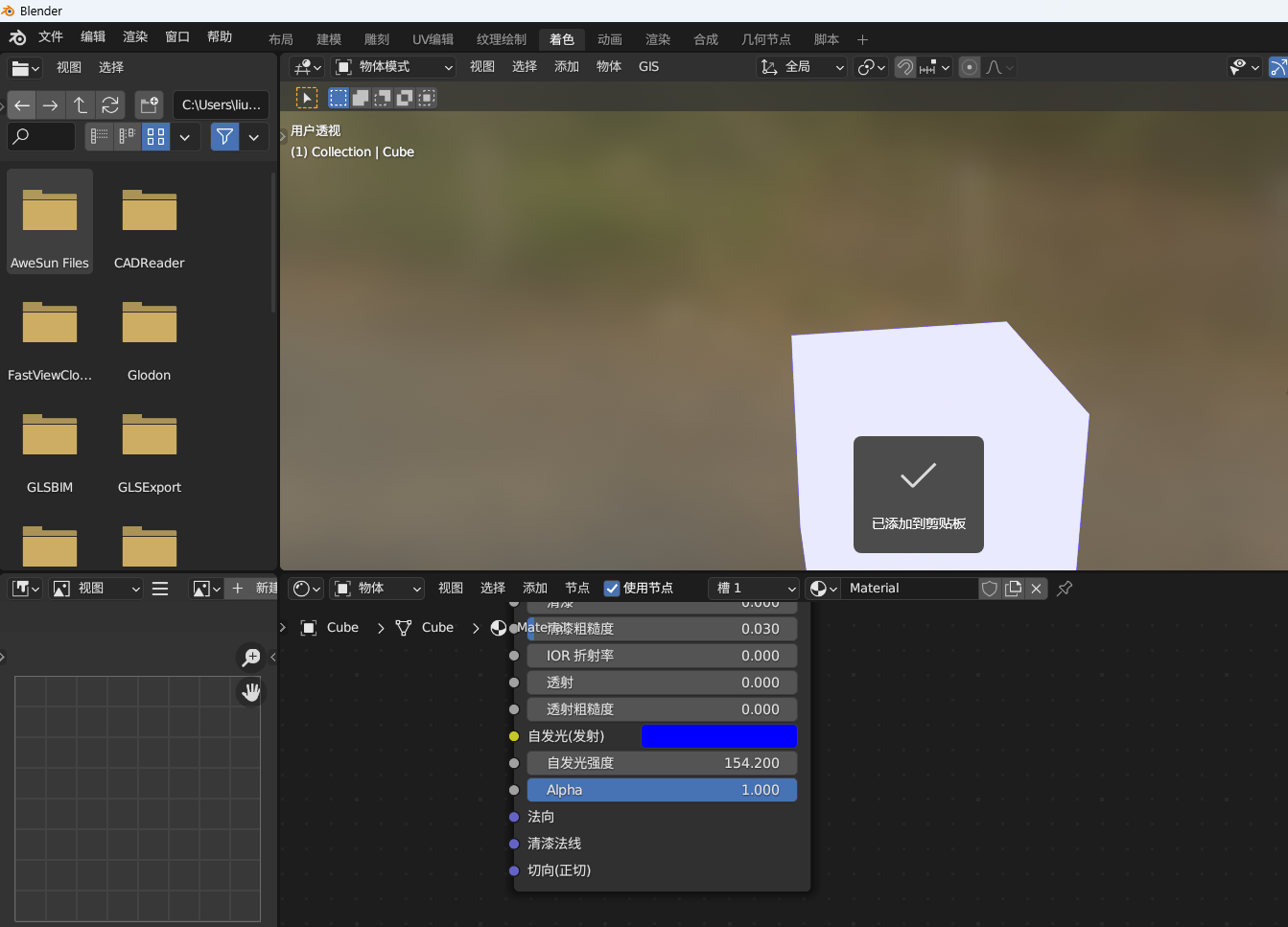Open the 窗口 menu
Screen dimensions: 1288x927
(x=177, y=37)
